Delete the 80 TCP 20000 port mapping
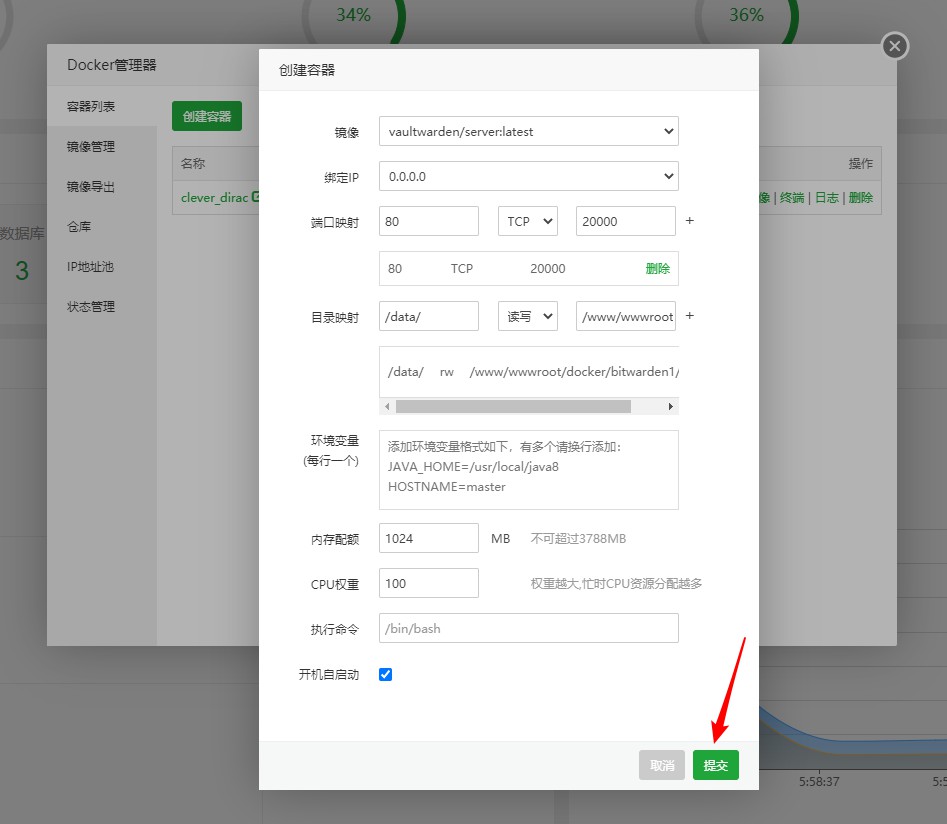 pos(657,269)
